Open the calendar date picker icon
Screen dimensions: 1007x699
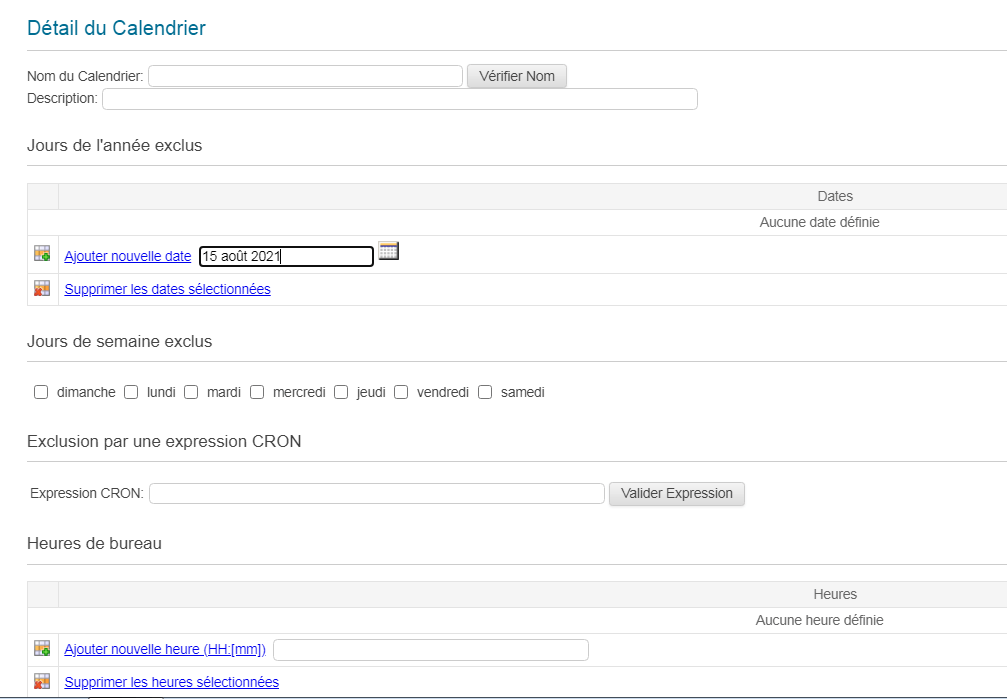[388, 251]
